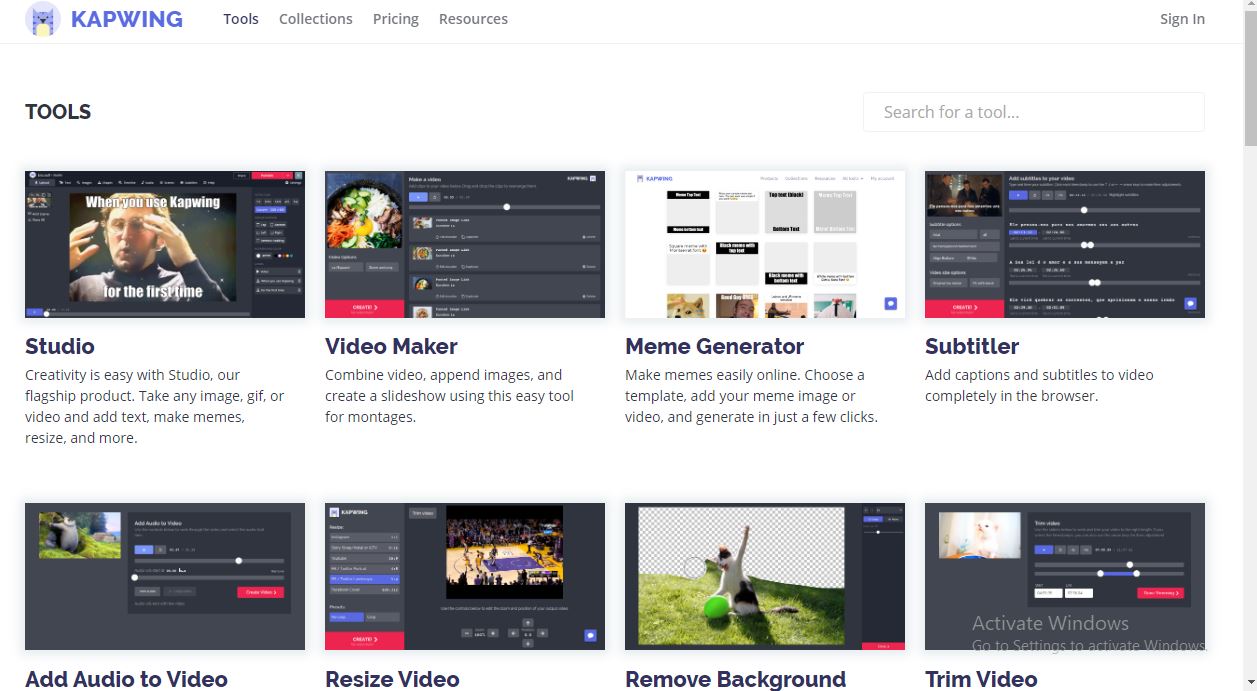Click the slider knob in Video Maker thumbnail
The width and height of the screenshot is (1257, 691).
pyautogui.click(x=507, y=207)
